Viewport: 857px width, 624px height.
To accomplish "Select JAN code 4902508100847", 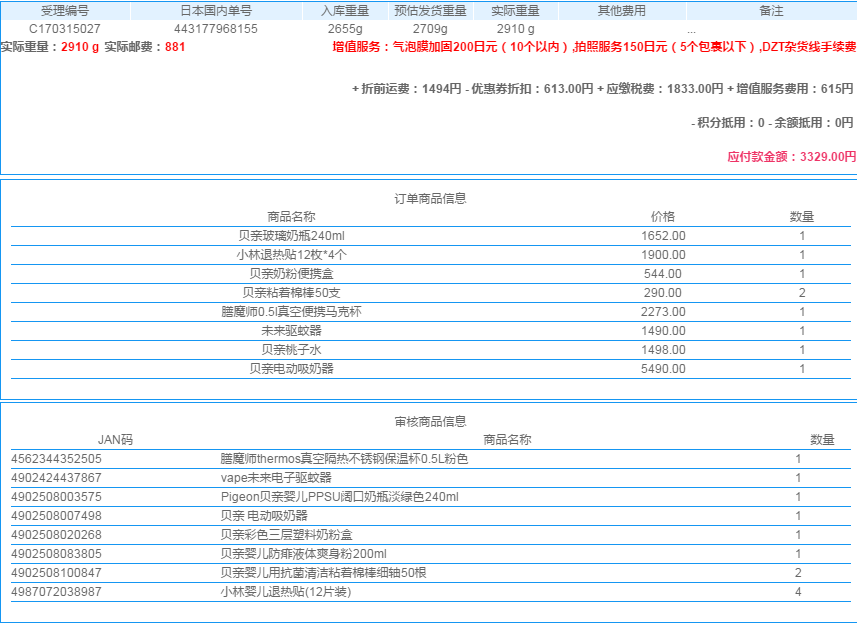I will click(56, 573).
